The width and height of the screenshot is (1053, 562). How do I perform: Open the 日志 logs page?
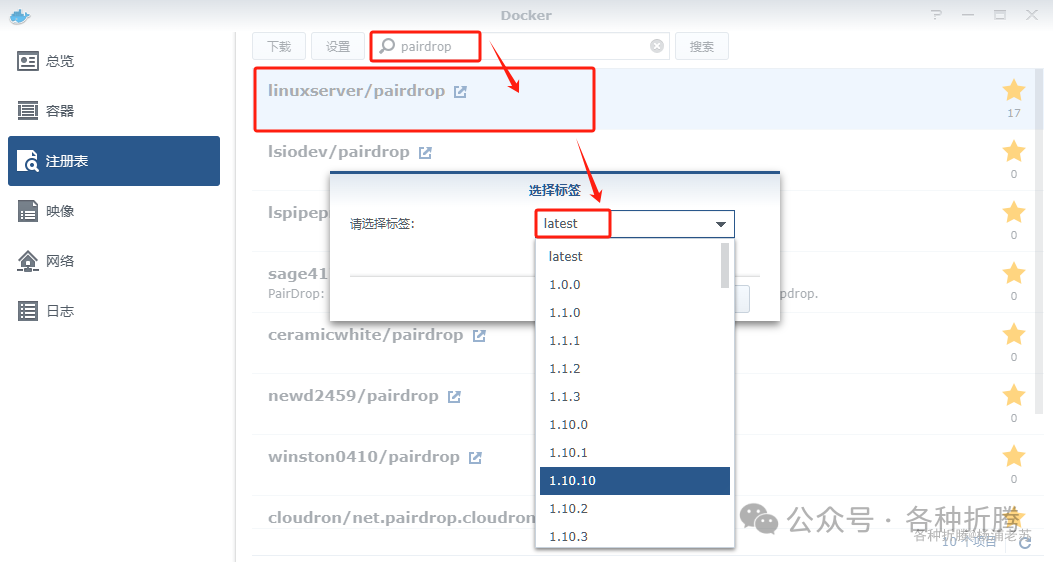[113, 311]
